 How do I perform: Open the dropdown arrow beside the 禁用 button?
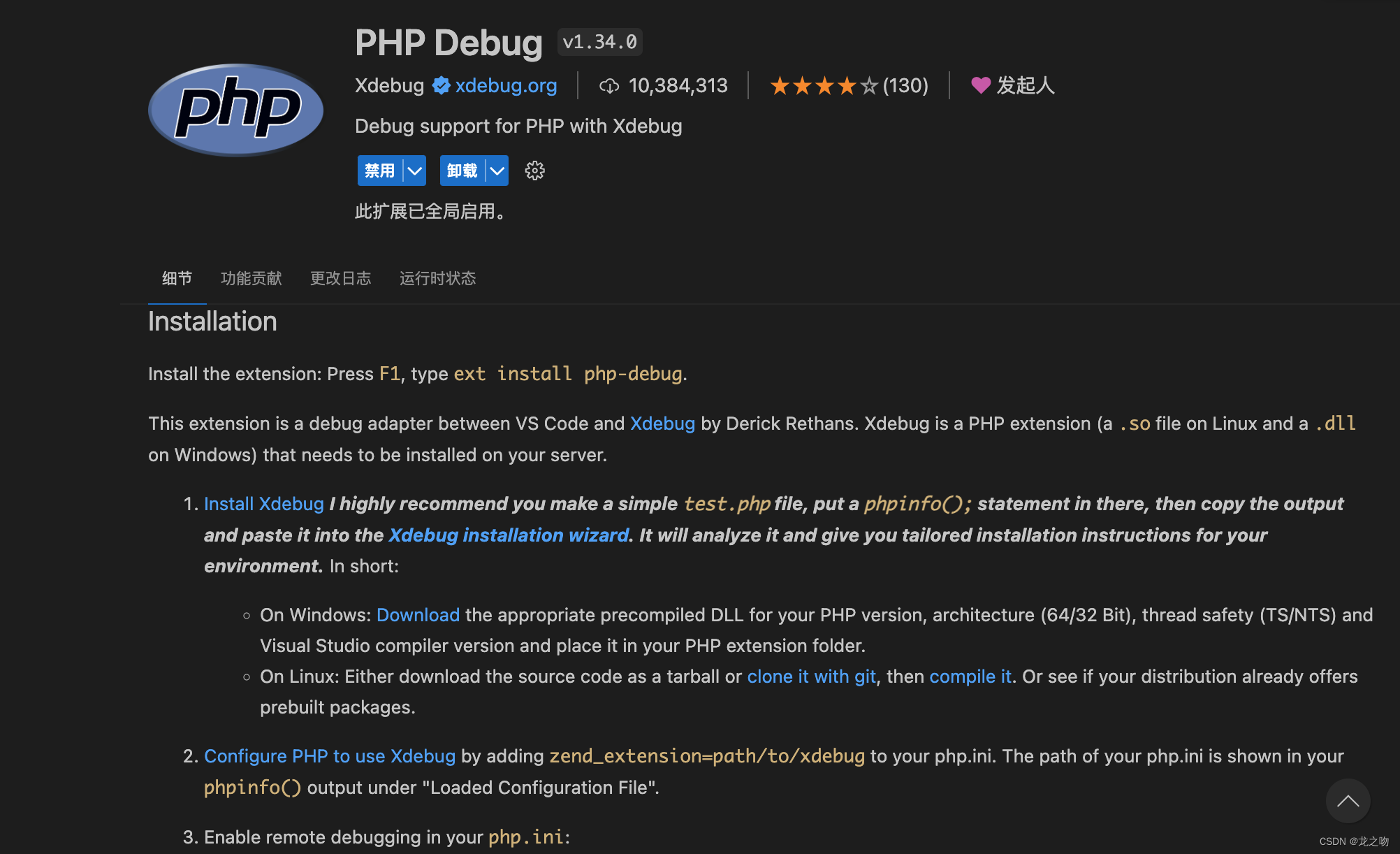pyautogui.click(x=414, y=171)
